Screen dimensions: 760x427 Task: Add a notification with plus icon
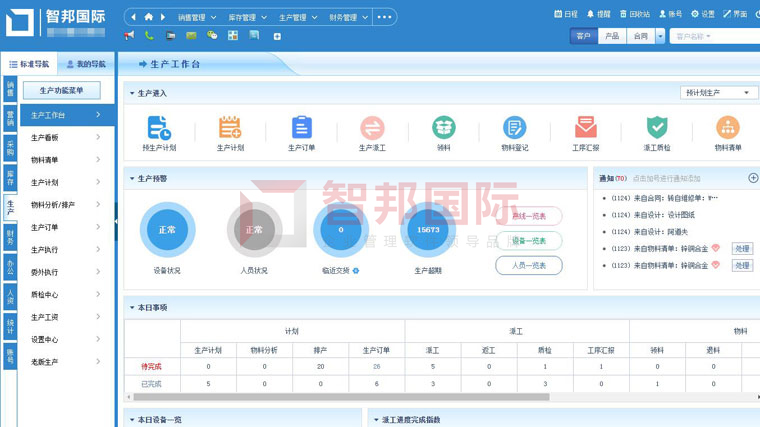click(753, 178)
